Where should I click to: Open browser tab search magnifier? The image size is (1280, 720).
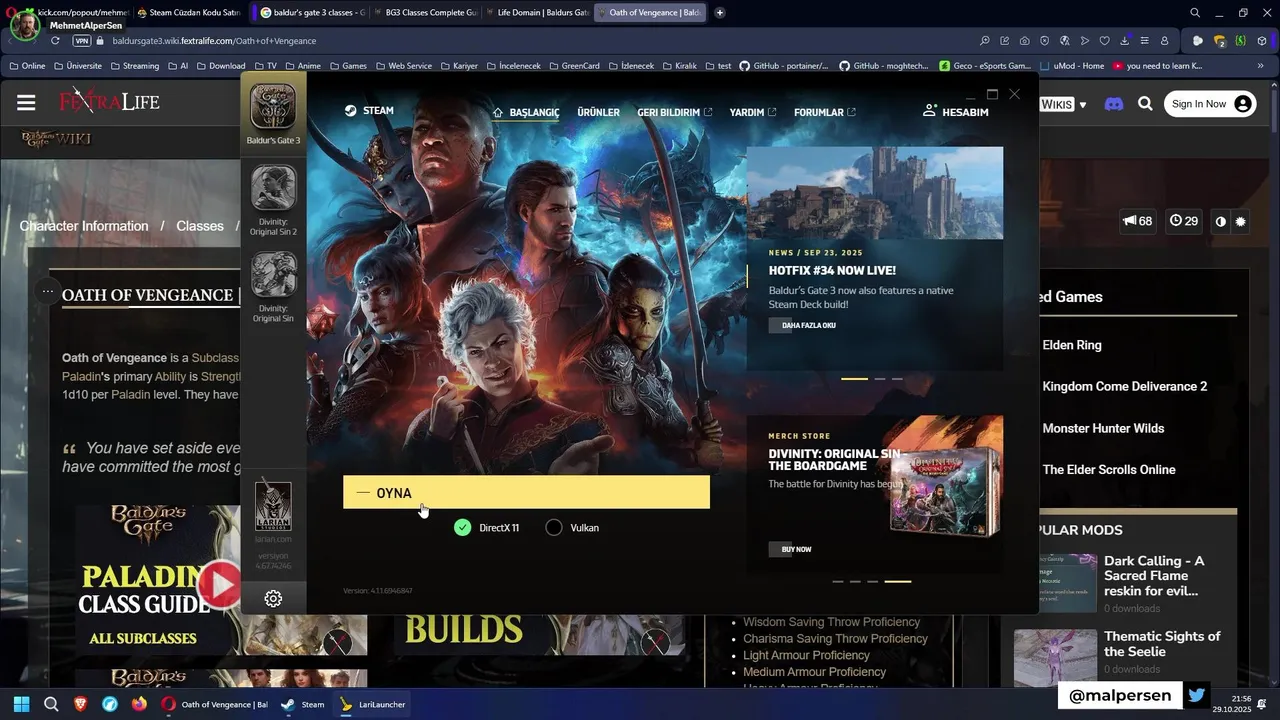coord(1195,13)
